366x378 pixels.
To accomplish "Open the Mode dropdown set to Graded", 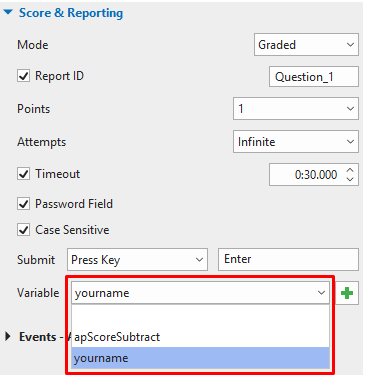I will point(306,44).
